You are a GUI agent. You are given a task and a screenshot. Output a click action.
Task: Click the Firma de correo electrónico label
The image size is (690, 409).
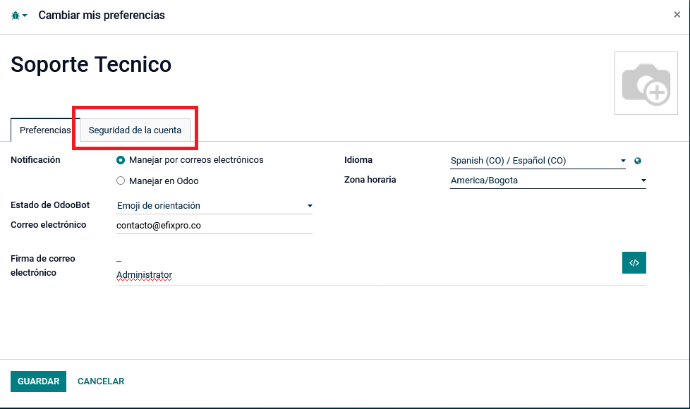(42, 265)
